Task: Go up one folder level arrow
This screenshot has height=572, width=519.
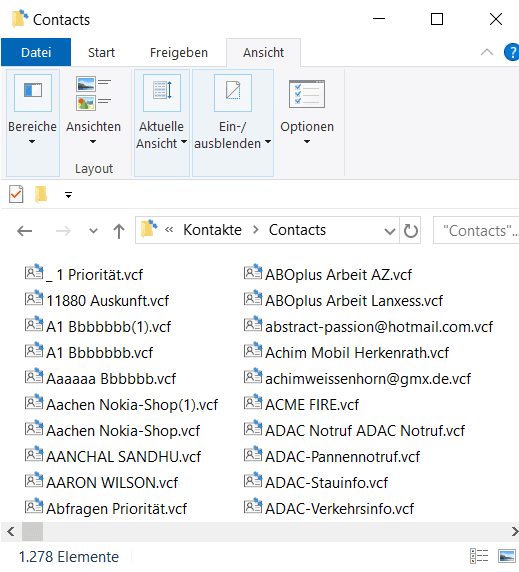Action: [119, 231]
